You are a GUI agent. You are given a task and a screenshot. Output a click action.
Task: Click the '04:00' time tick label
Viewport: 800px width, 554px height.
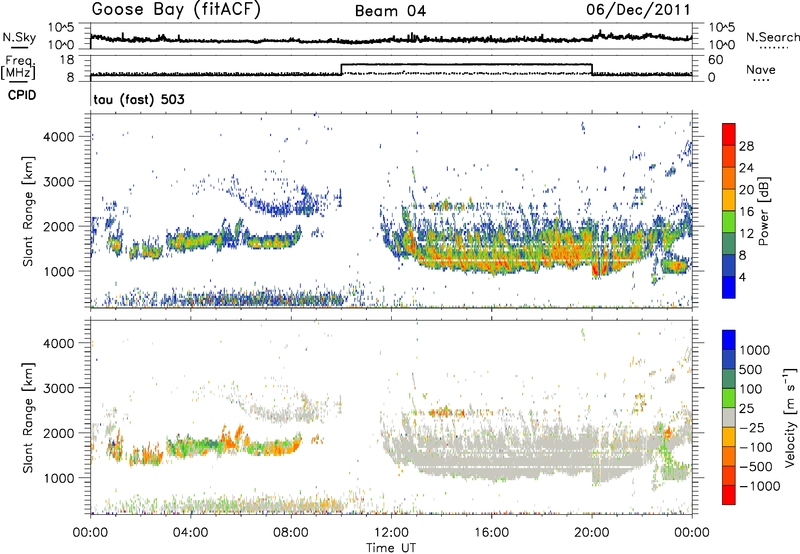pos(190,533)
